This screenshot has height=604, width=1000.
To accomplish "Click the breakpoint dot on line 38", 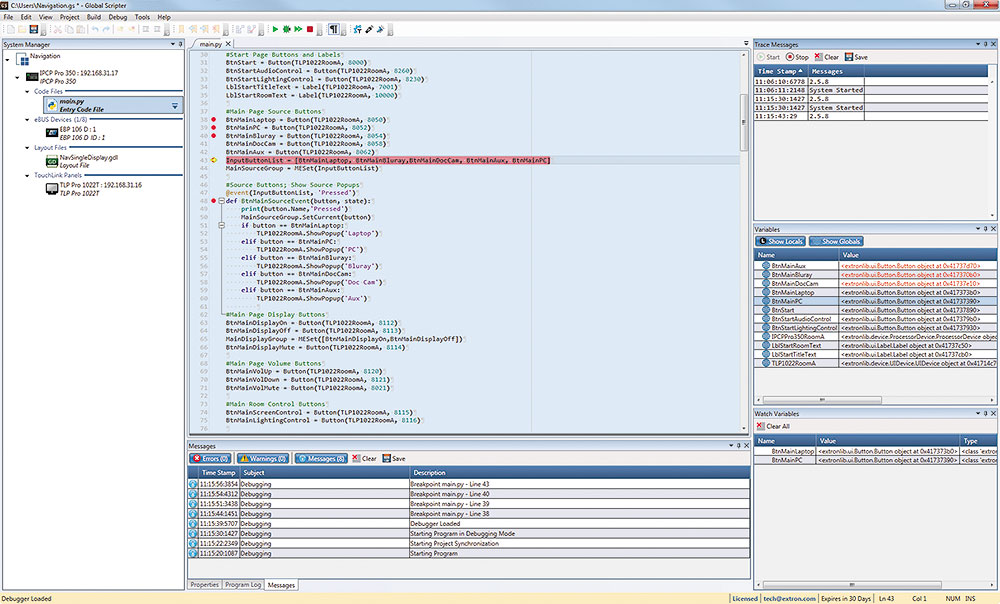I will coord(213,120).
